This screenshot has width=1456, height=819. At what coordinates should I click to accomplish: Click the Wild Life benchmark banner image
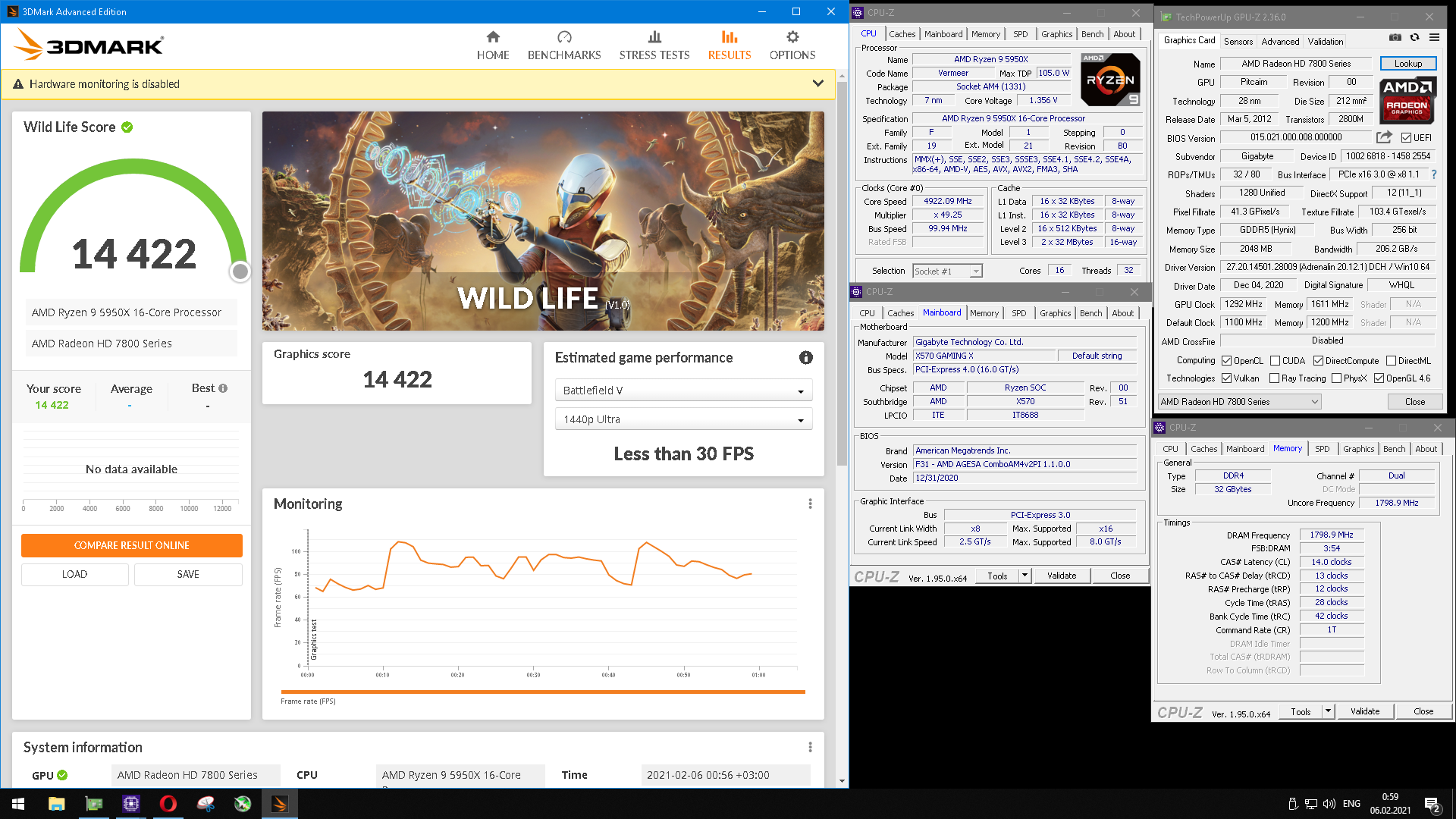coord(543,221)
